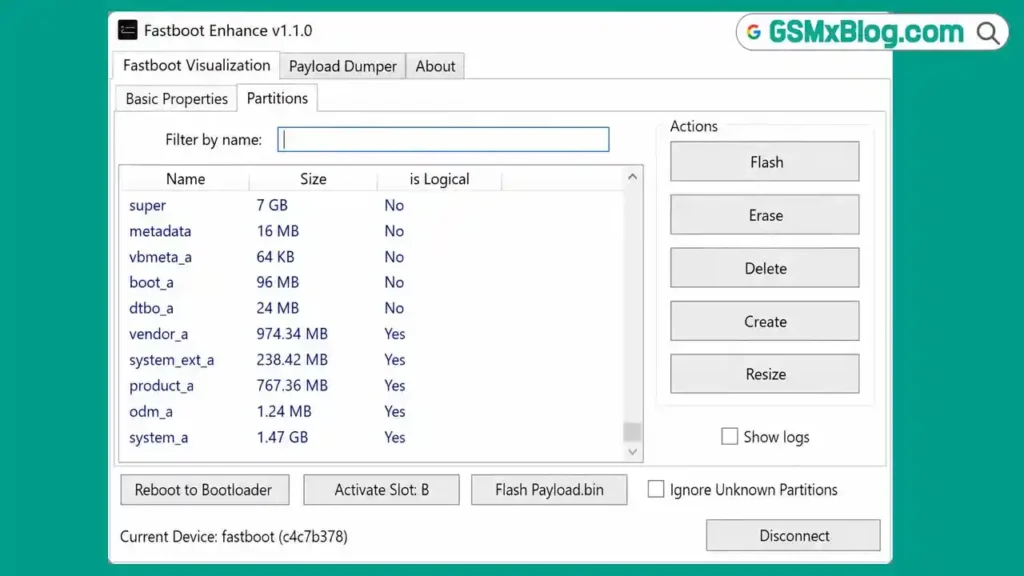Select the boot_a partition row
Viewport: 1024px width, 576px height.
(372, 282)
